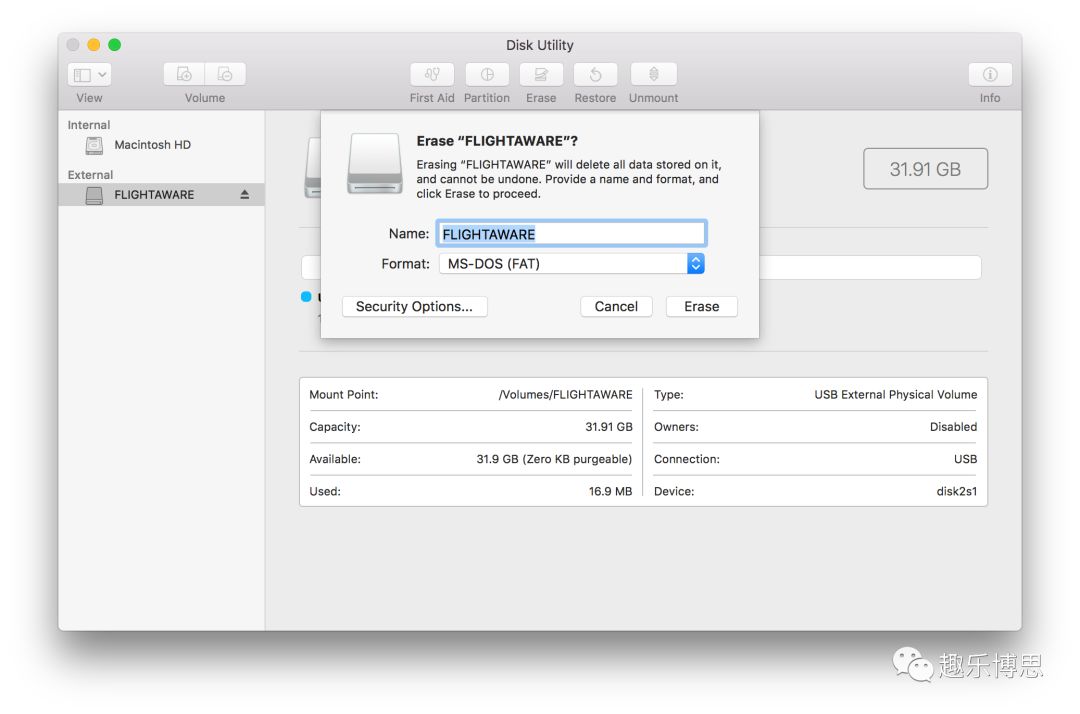Click the Restore toolbar icon
Viewport: 1080px width, 714px height.
(596, 74)
